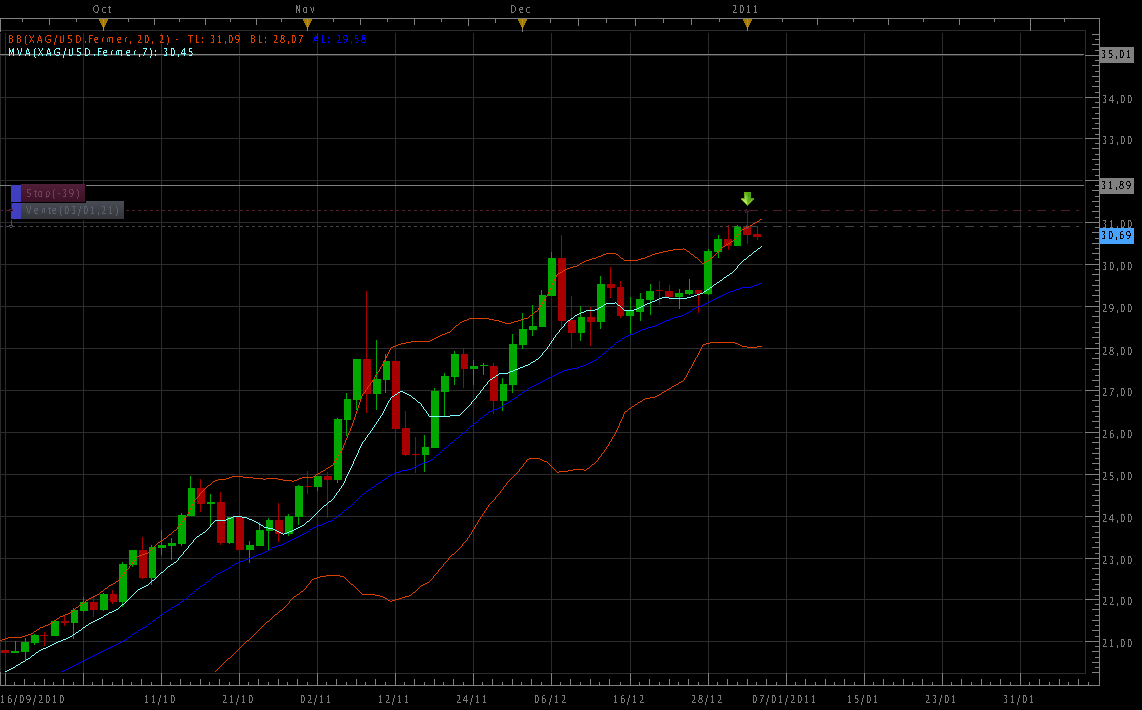Click the BB(XAG/USD.Fermer, 20, 2) indicator label
Screen dimensions: 1142x710
click(90, 39)
